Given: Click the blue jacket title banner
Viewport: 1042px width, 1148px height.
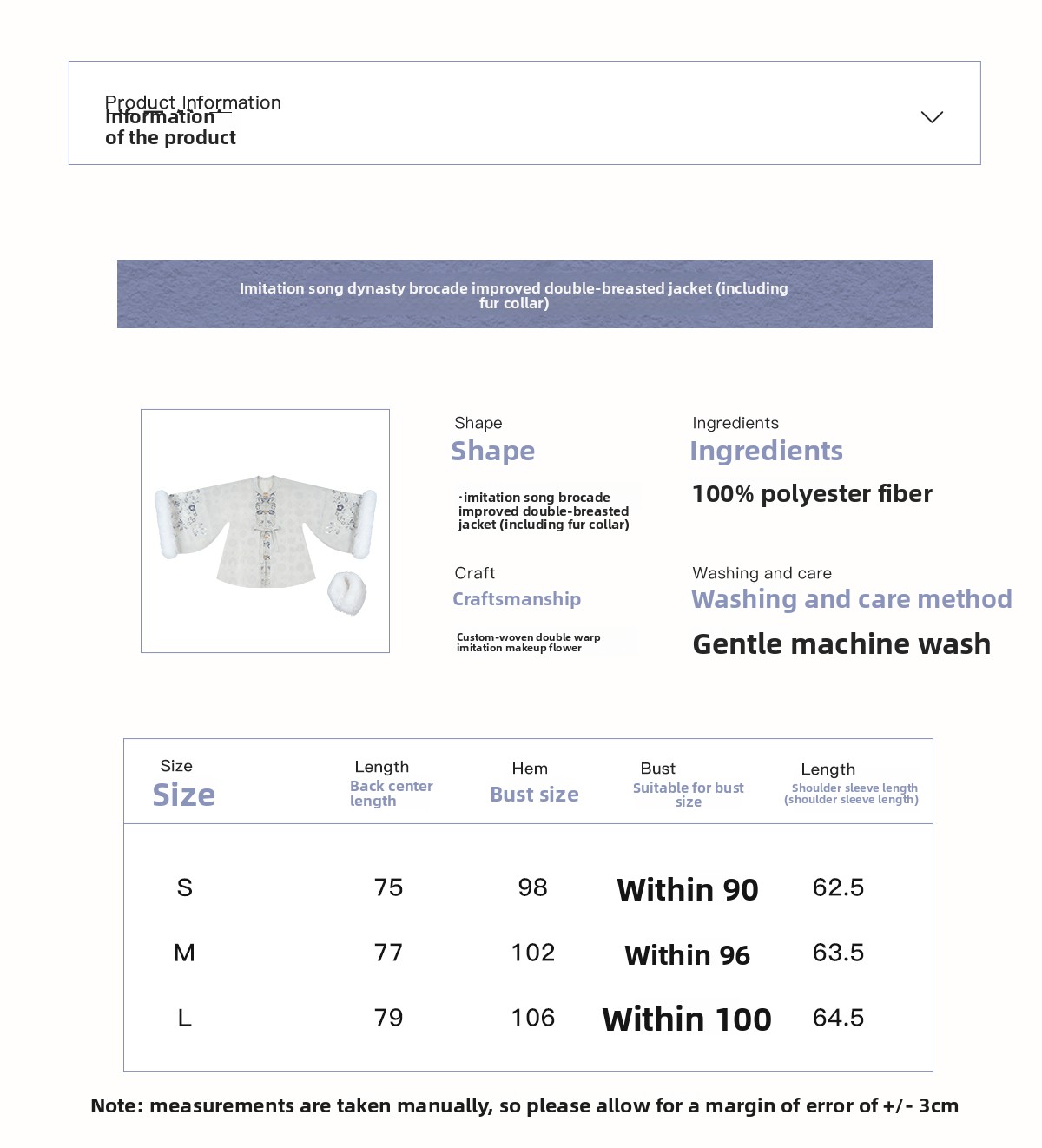Looking at the screenshot, I should (x=524, y=294).
